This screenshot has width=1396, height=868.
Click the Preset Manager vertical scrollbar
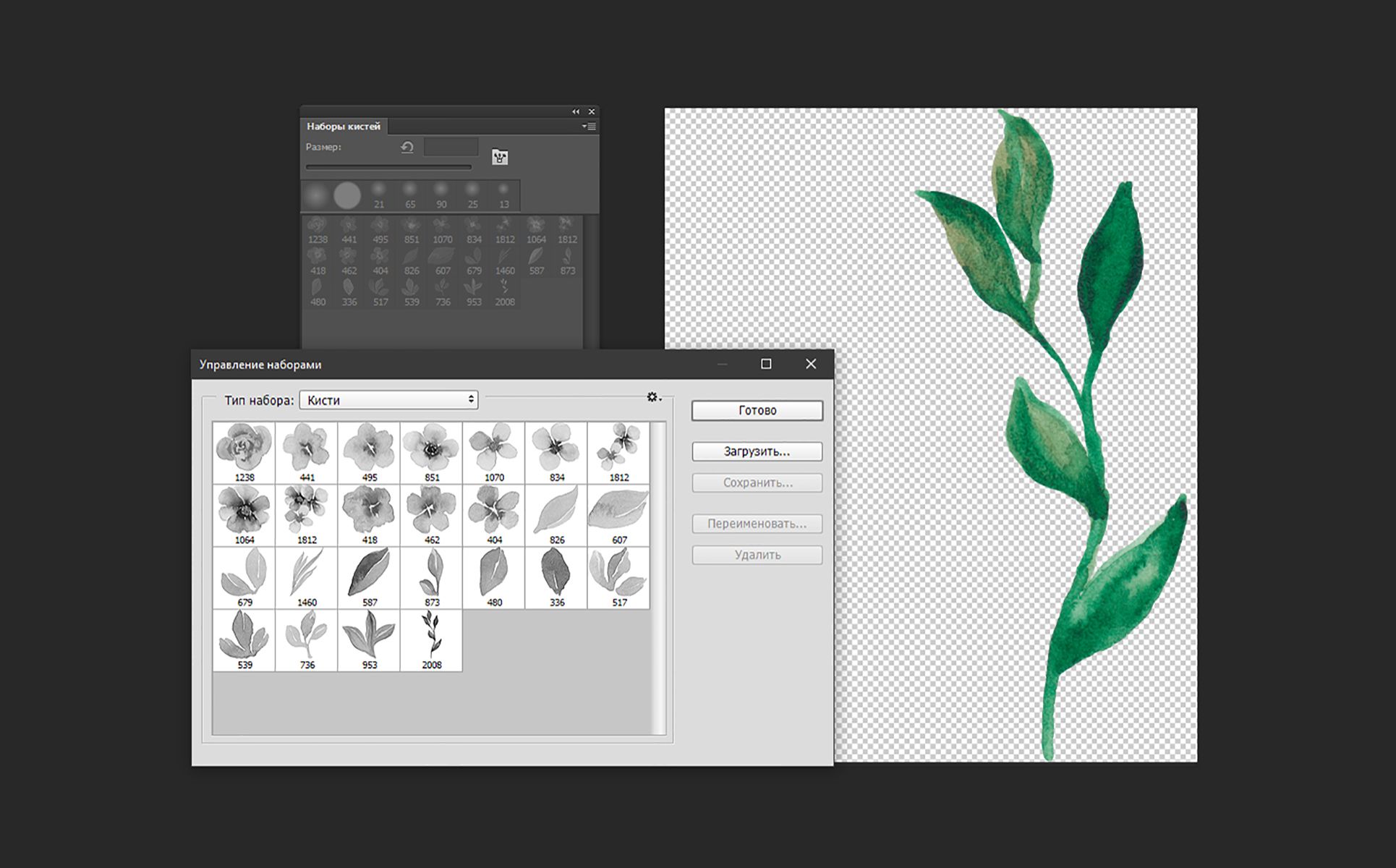[x=658, y=578]
